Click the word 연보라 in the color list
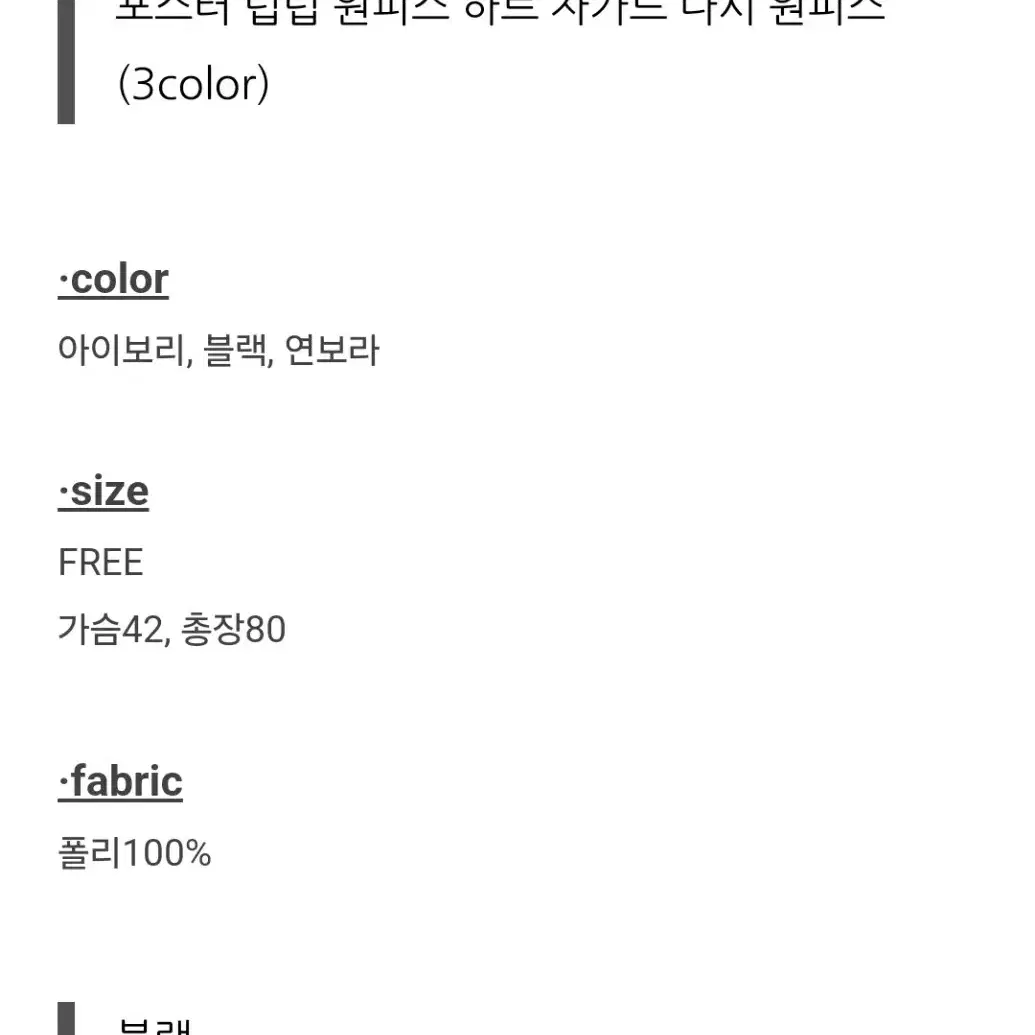Viewport: 1035px width, 1035px height. pyautogui.click(x=332, y=350)
